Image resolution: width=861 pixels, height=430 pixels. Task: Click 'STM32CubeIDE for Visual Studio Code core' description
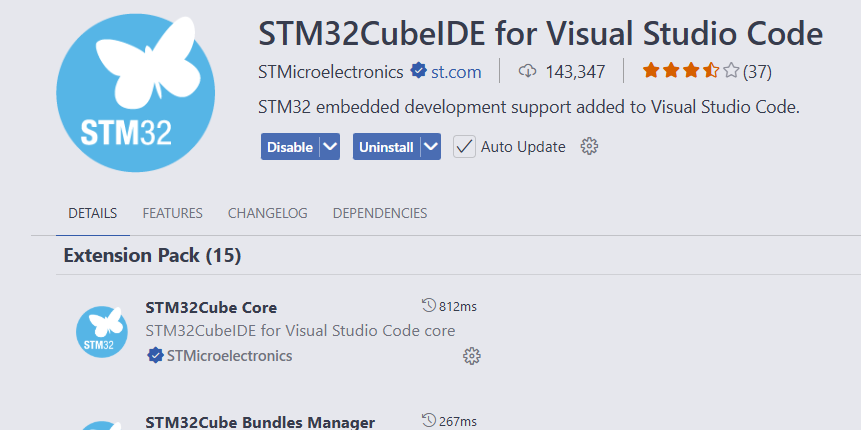(300, 331)
